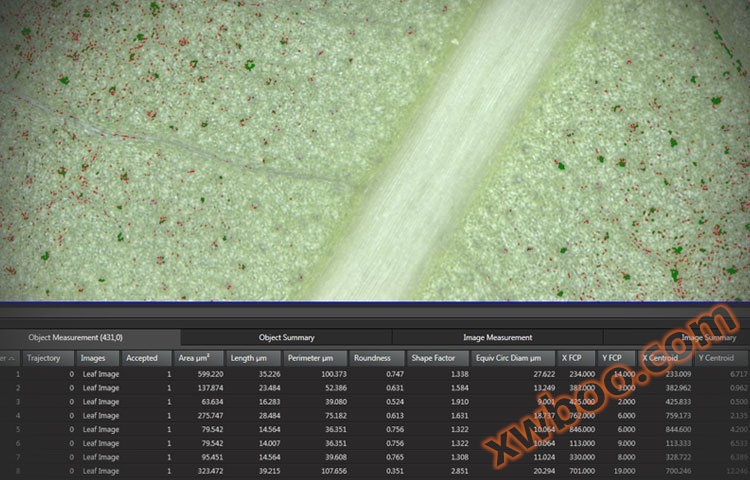Select row 1 Leaf Image cell

(100, 374)
